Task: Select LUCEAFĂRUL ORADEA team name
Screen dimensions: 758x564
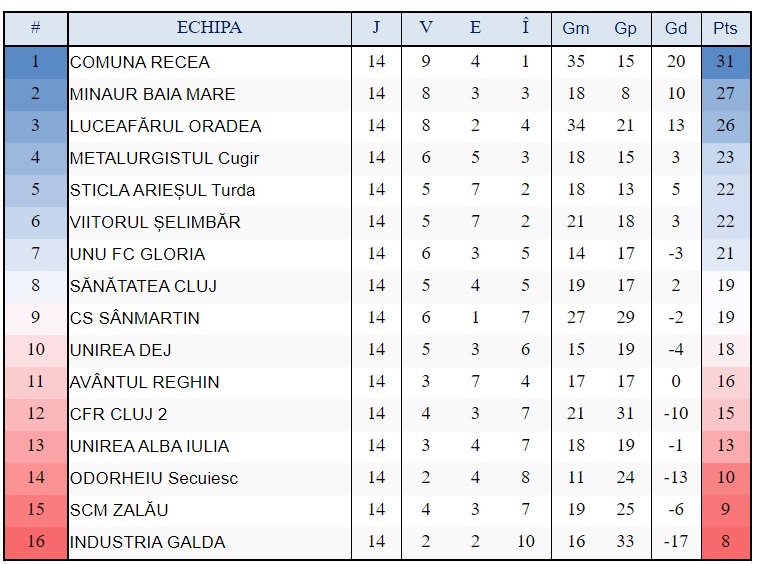Action: (x=165, y=126)
